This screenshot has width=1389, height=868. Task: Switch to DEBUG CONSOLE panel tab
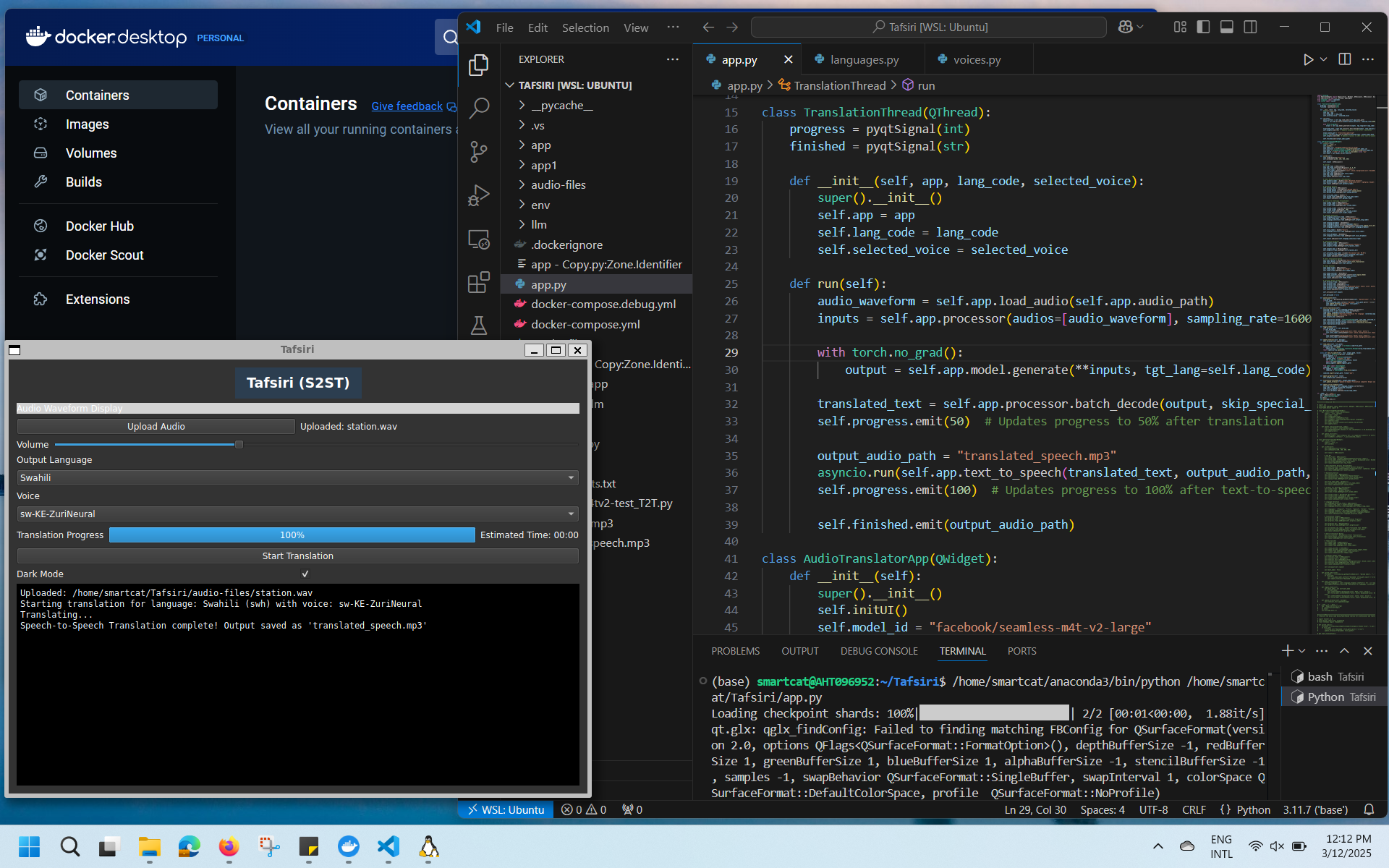point(878,651)
